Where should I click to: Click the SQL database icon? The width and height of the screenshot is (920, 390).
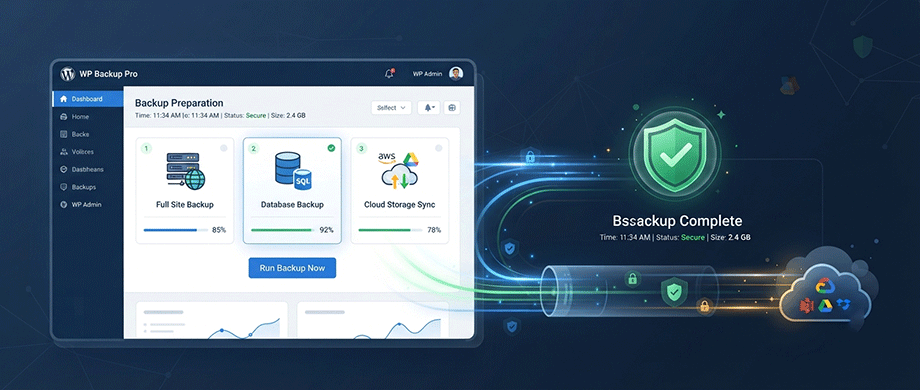click(x=292, y=170)
